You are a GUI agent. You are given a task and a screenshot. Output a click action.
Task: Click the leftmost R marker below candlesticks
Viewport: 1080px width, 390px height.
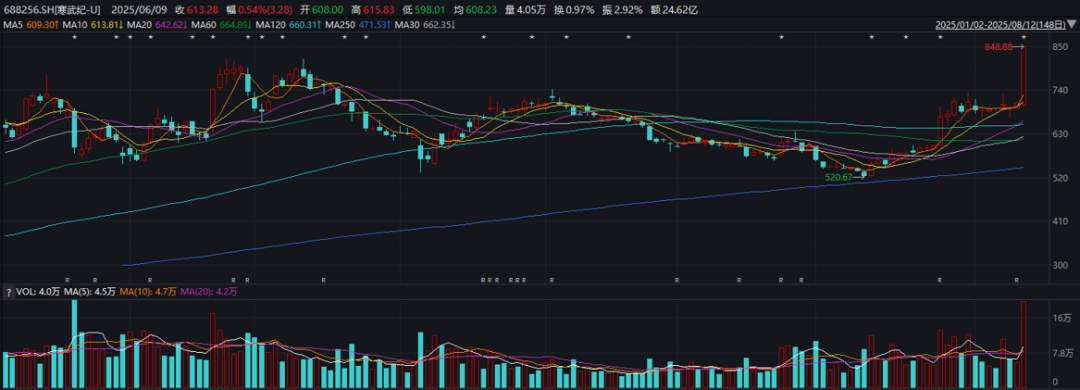click(x=68, y=280)
